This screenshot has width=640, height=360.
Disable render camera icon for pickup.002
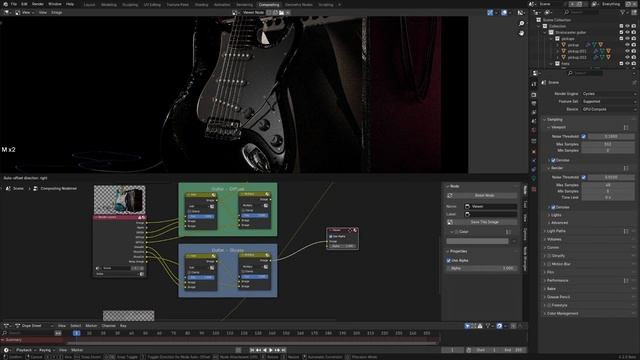[633, 58]
